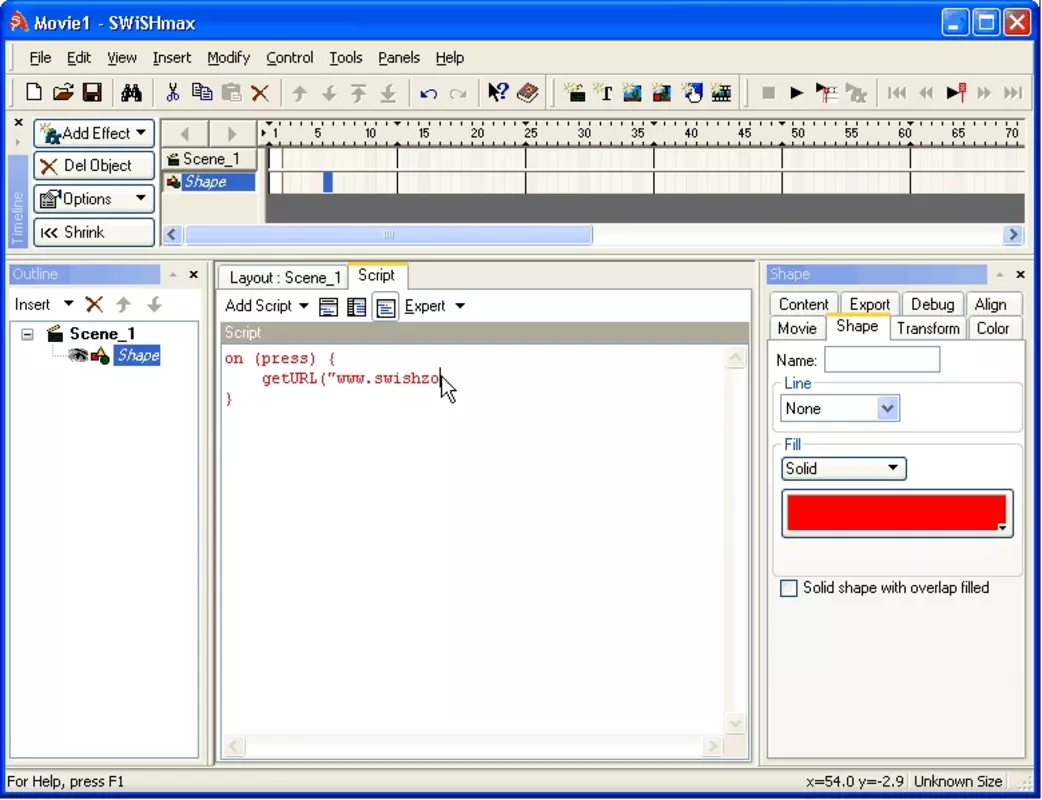Open the Control menu
Screen dimensions: 1042x800
tap(289, 58)
